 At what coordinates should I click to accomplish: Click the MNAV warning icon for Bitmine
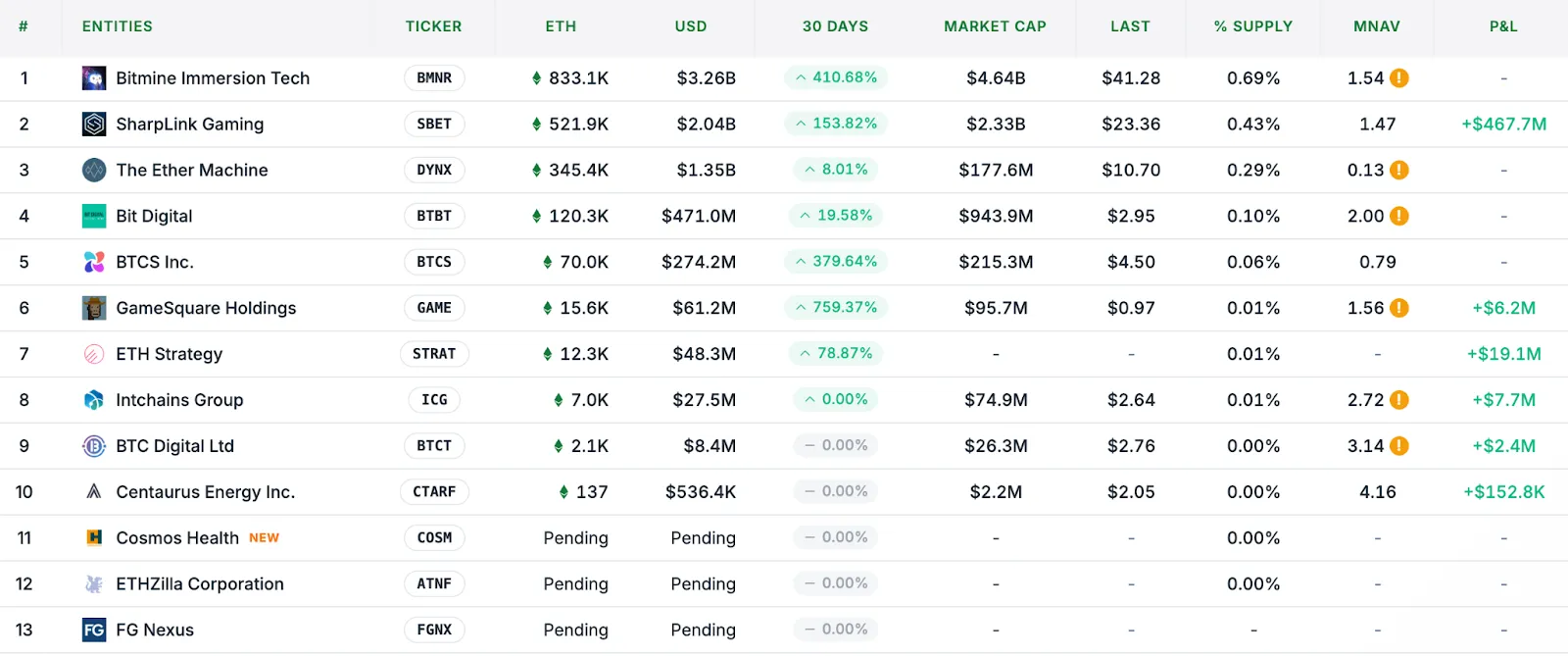tap(1399, 78)
